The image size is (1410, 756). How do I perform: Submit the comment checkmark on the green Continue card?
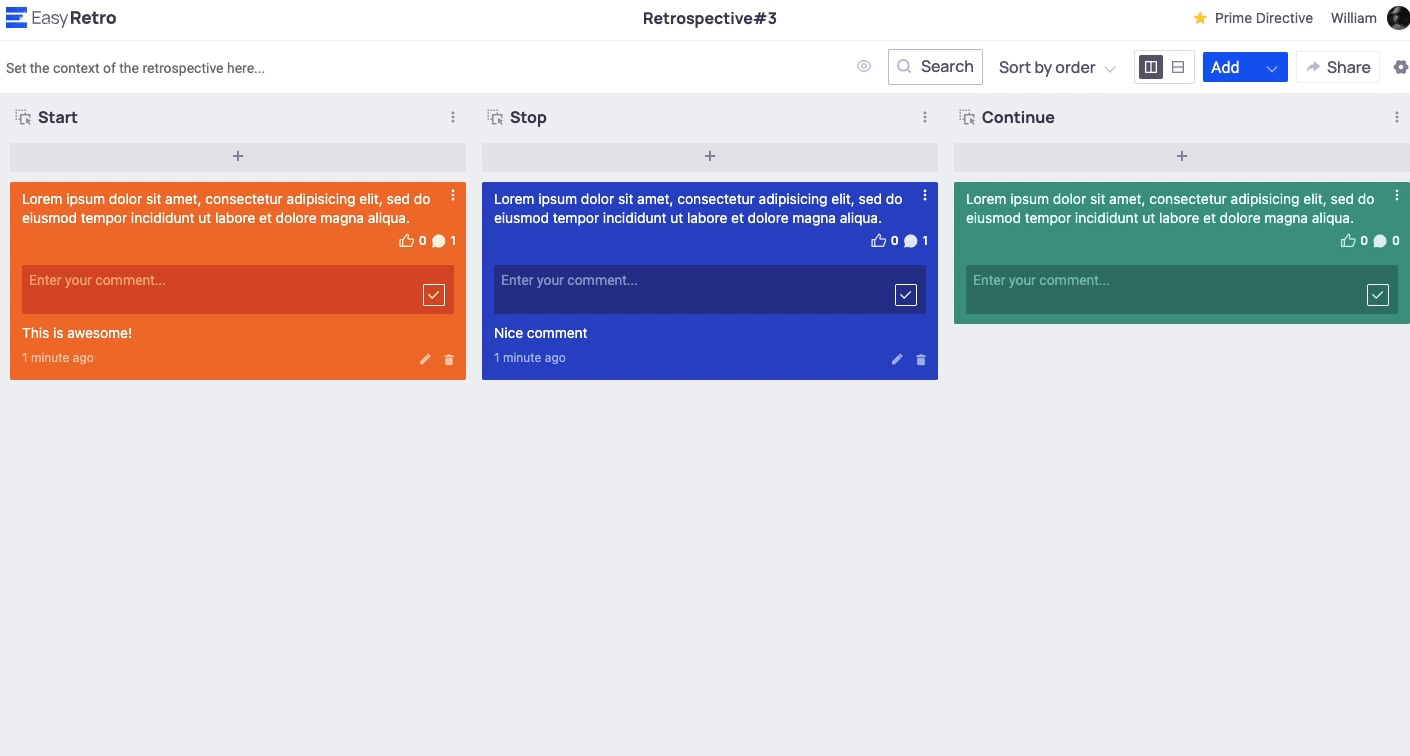point(1378,294)
